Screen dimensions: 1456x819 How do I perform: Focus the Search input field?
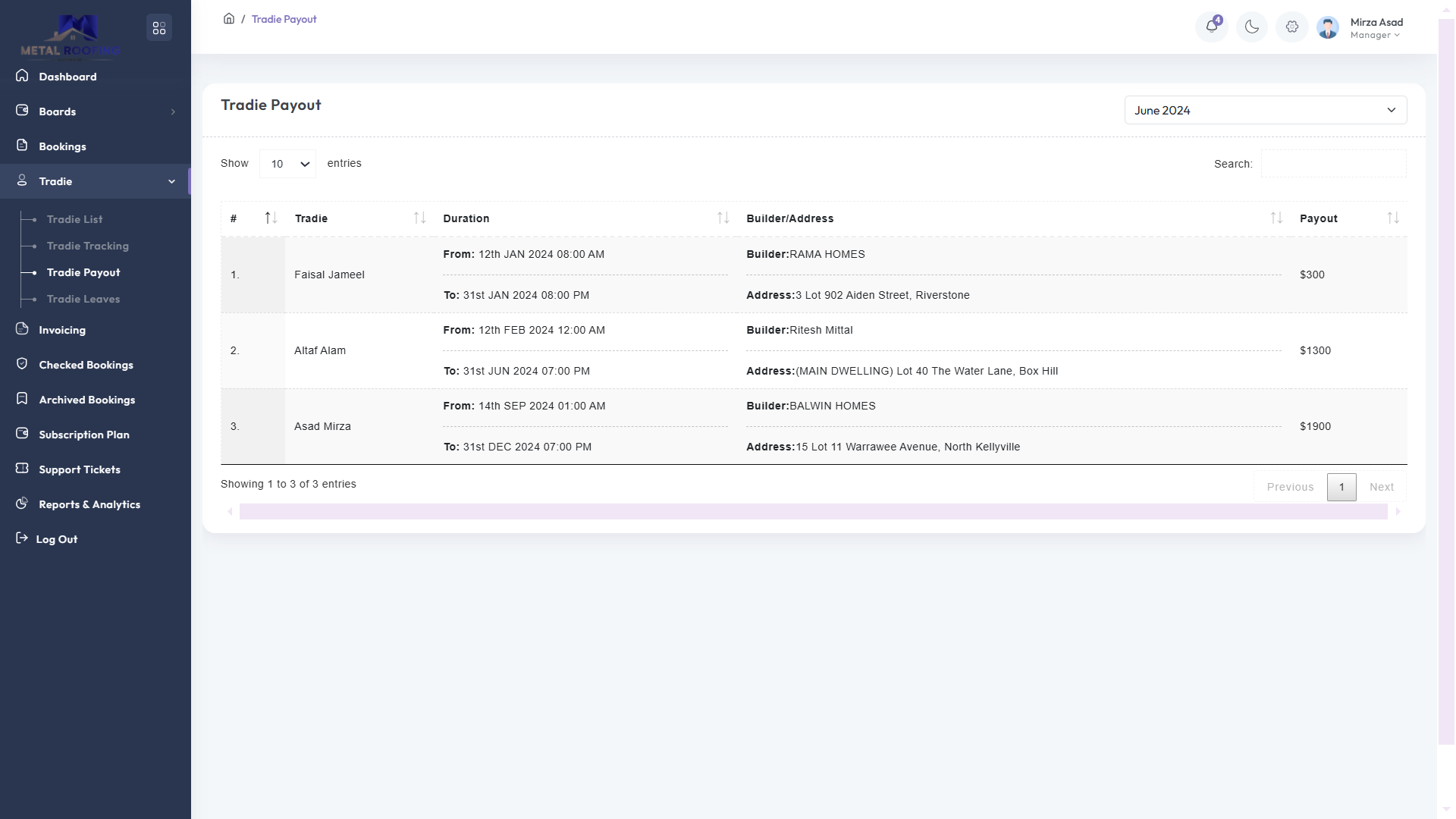(1333, 164)
